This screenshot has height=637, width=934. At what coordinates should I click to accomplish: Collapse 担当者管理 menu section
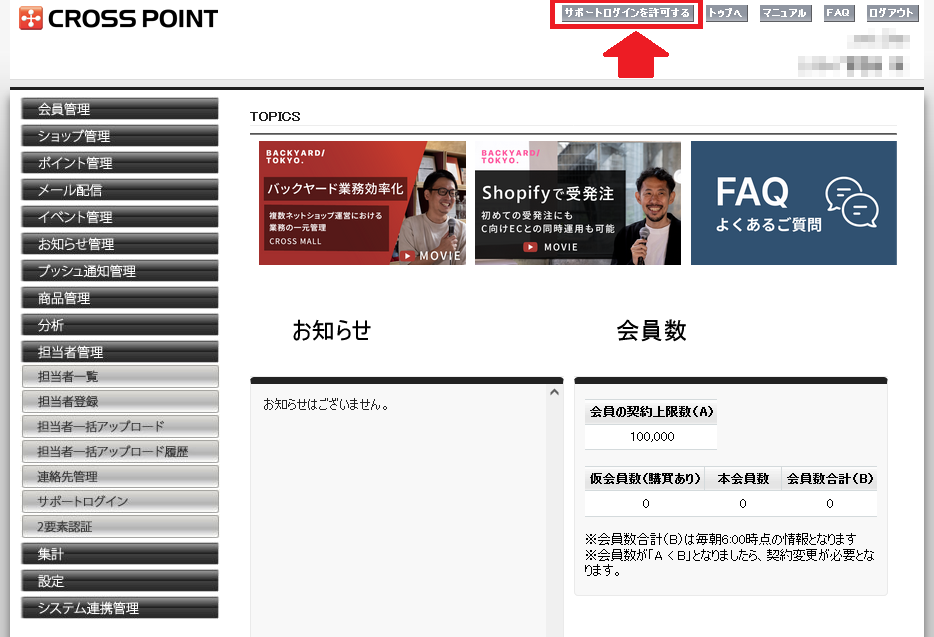pos(120,352)
